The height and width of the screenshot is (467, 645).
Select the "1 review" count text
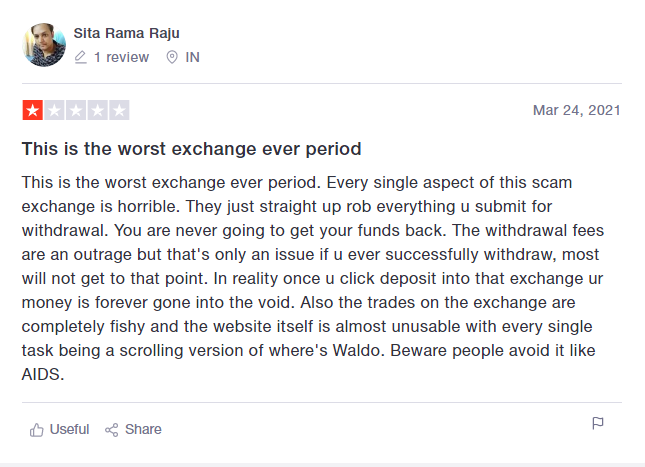point(121,58)
